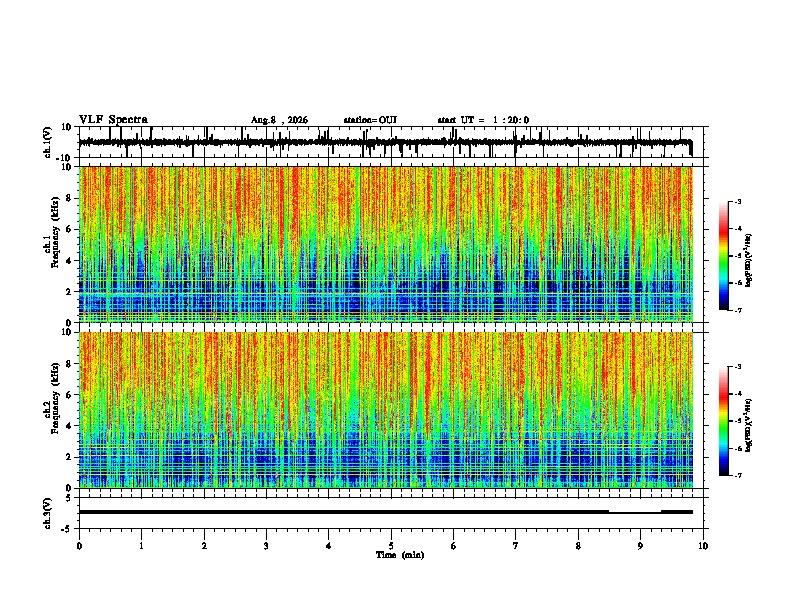Click the "8" kHz tick on ch.2 spectrogram
This screenshot has width=792, height=612.
[69, 363]
